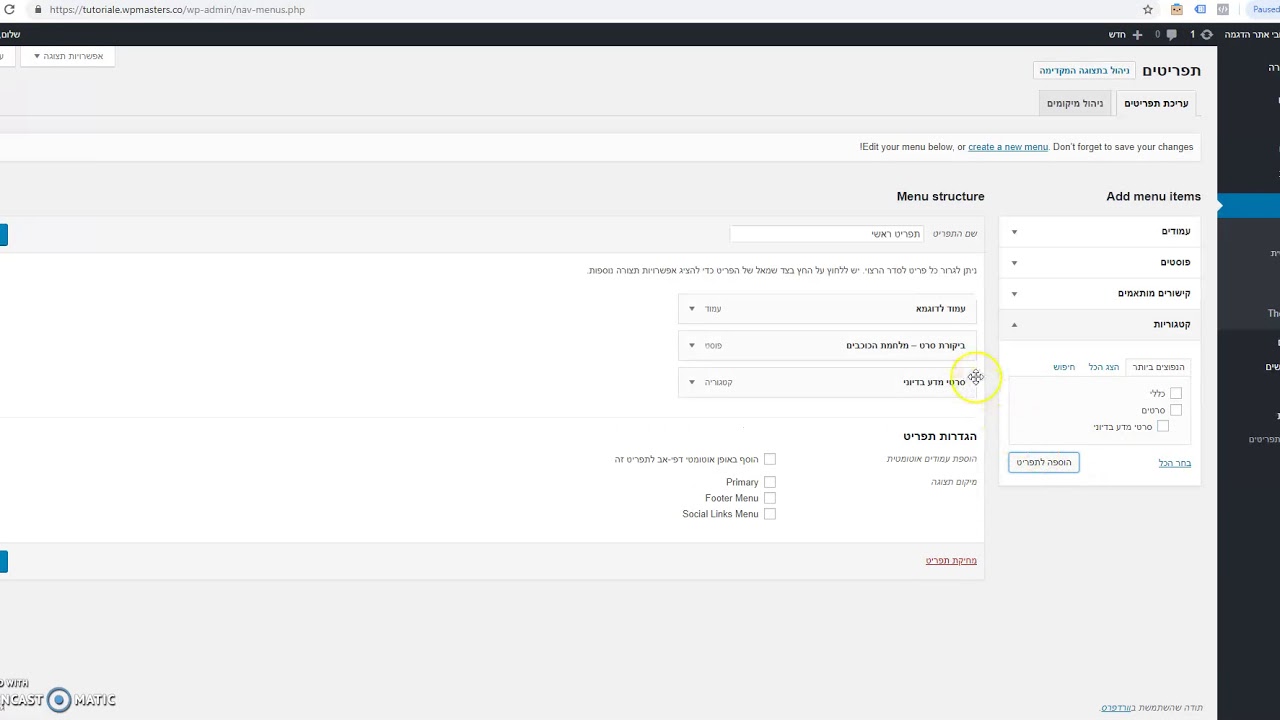Check the Social Links Menu location
This screenshot has height=720, width=1280.
[770, 514]
